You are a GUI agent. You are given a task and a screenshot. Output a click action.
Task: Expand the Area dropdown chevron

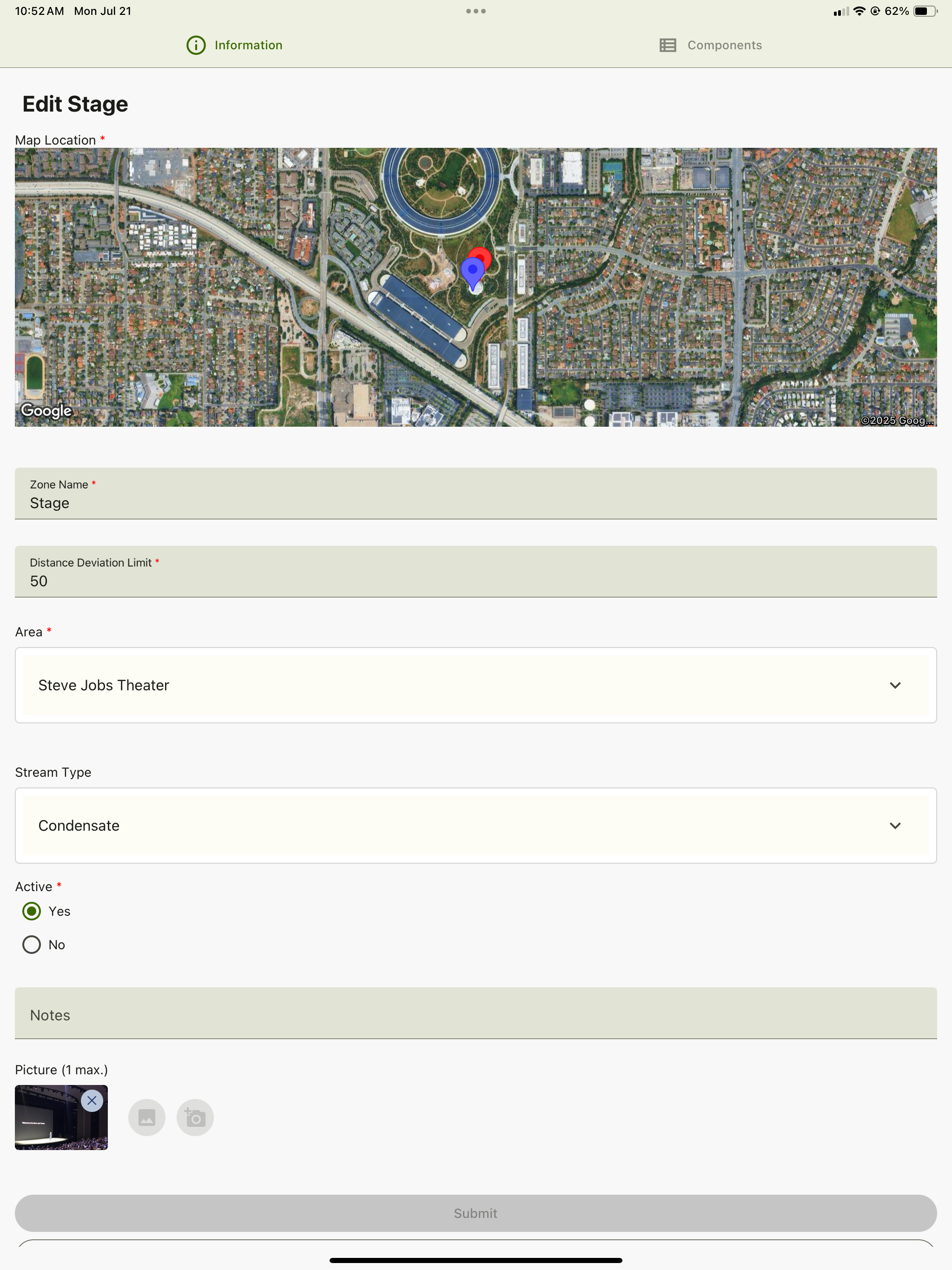(x=894, y=685)
